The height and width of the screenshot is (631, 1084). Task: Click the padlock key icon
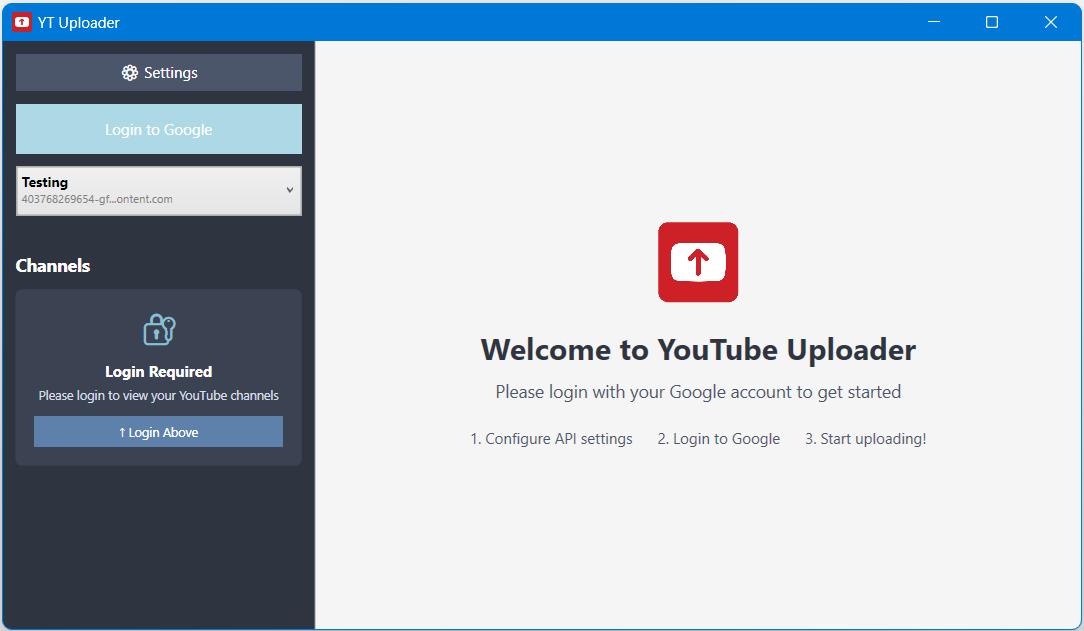[x=159, y=330]
